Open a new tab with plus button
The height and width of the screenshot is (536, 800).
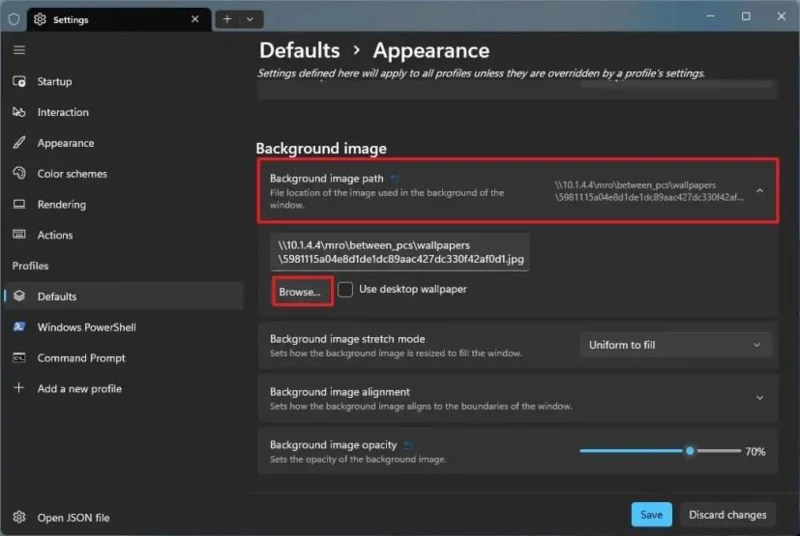click(227, 19)
